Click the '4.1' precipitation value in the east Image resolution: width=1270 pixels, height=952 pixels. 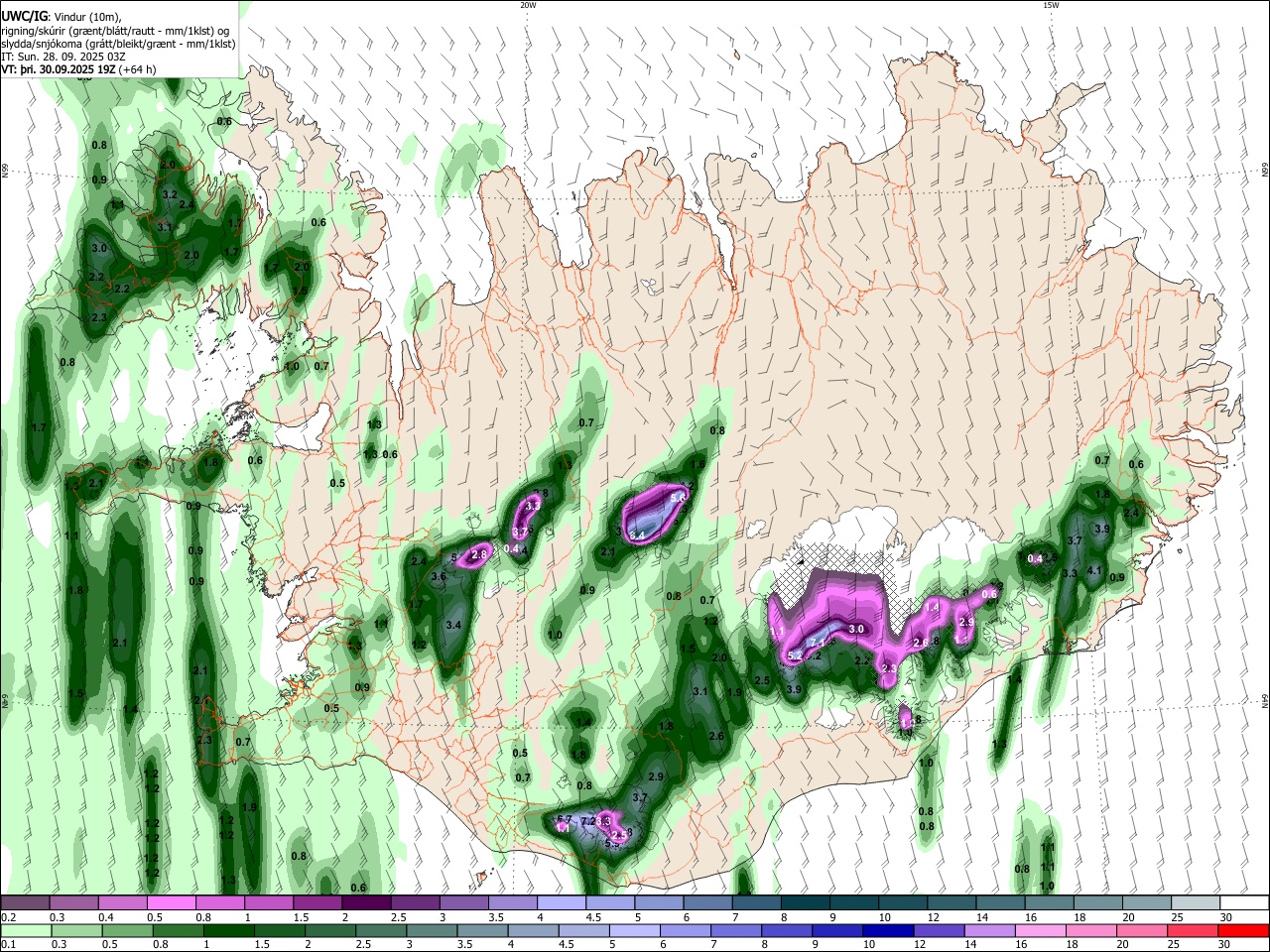1095,570
